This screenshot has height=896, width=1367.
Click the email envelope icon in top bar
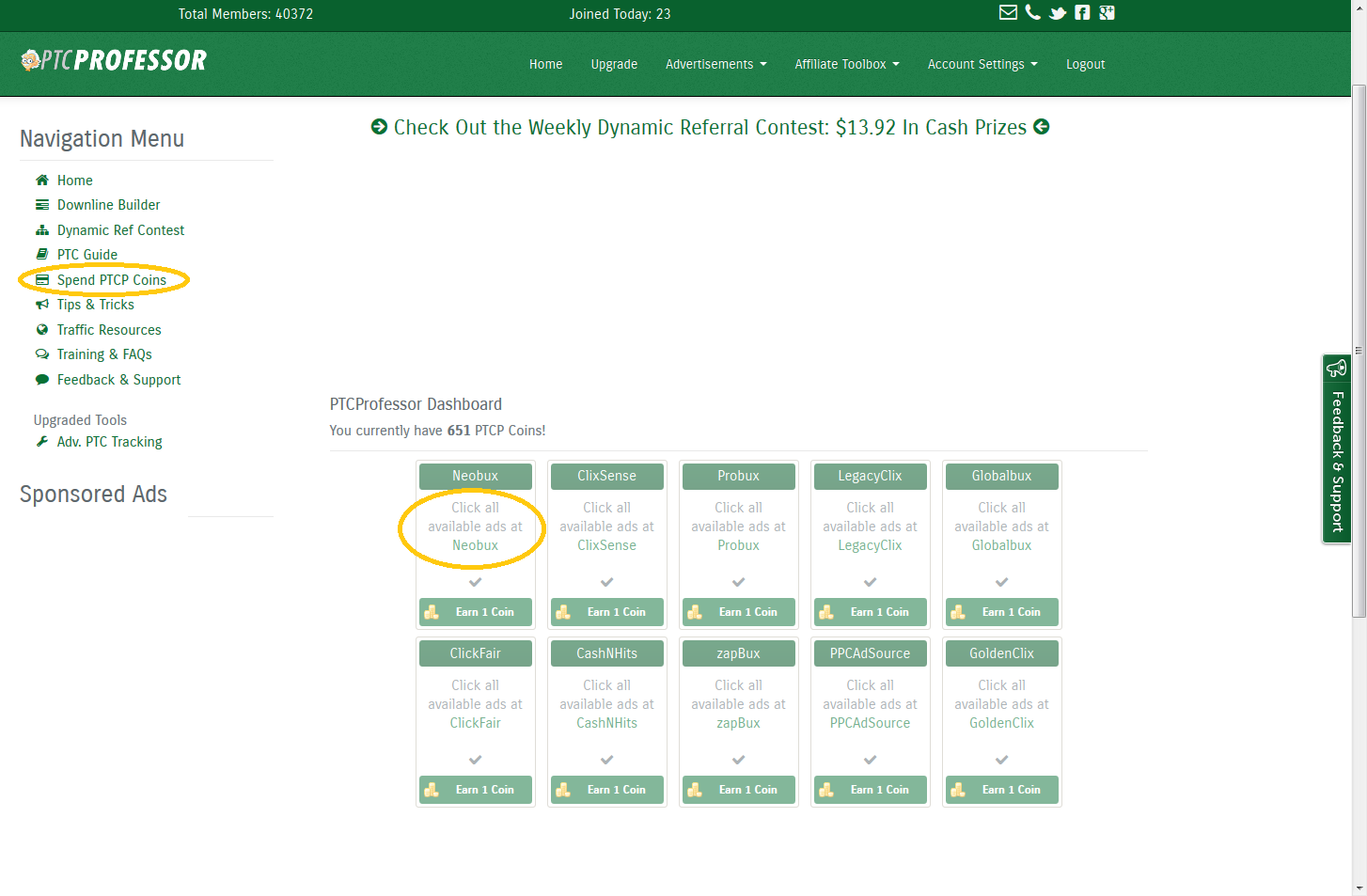pos(1008,12)
